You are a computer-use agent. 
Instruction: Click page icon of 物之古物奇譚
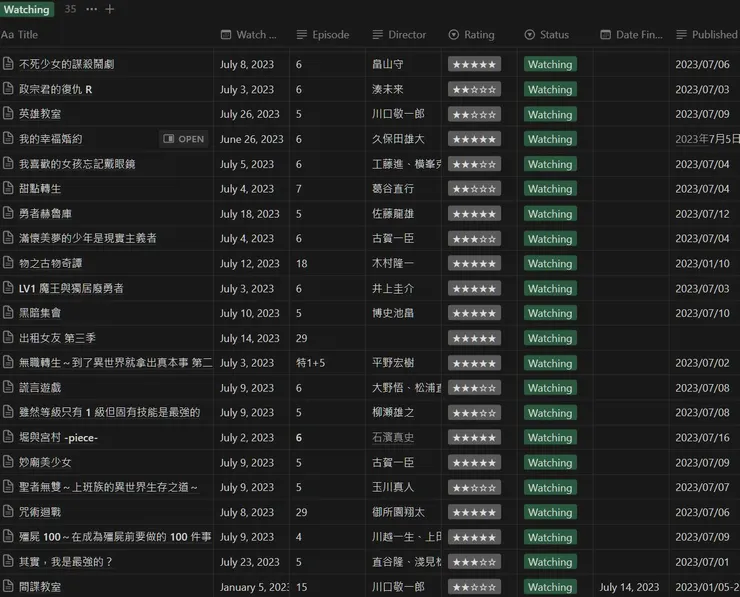[x=8, y=262]
